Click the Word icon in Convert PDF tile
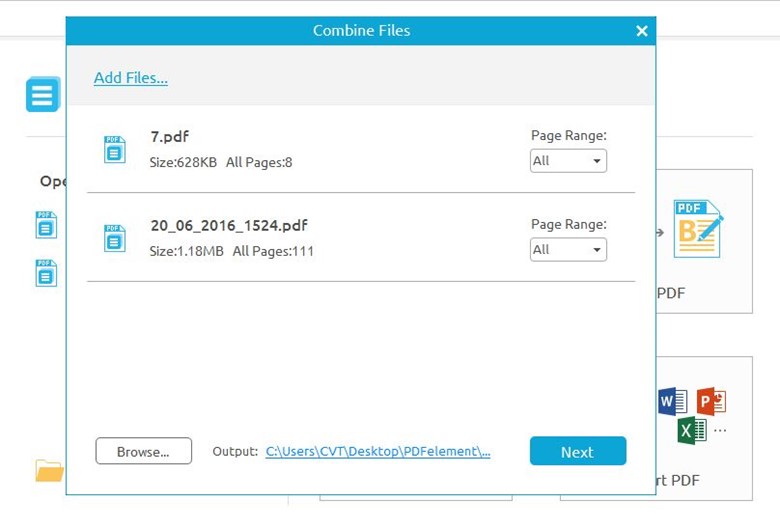Image resolution: width=780 pixels, height=529 pixels. coord(672,402)
